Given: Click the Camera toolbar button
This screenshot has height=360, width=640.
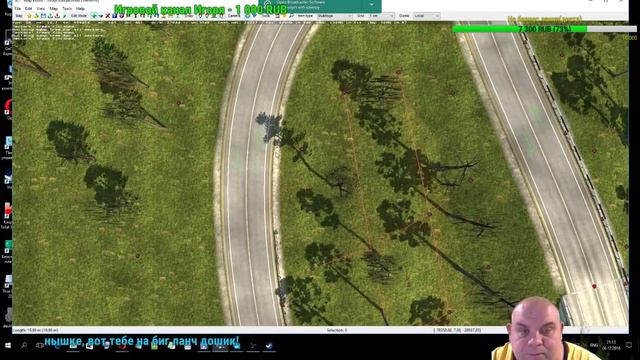Looking at the screenshot, I should pos(234,16).
